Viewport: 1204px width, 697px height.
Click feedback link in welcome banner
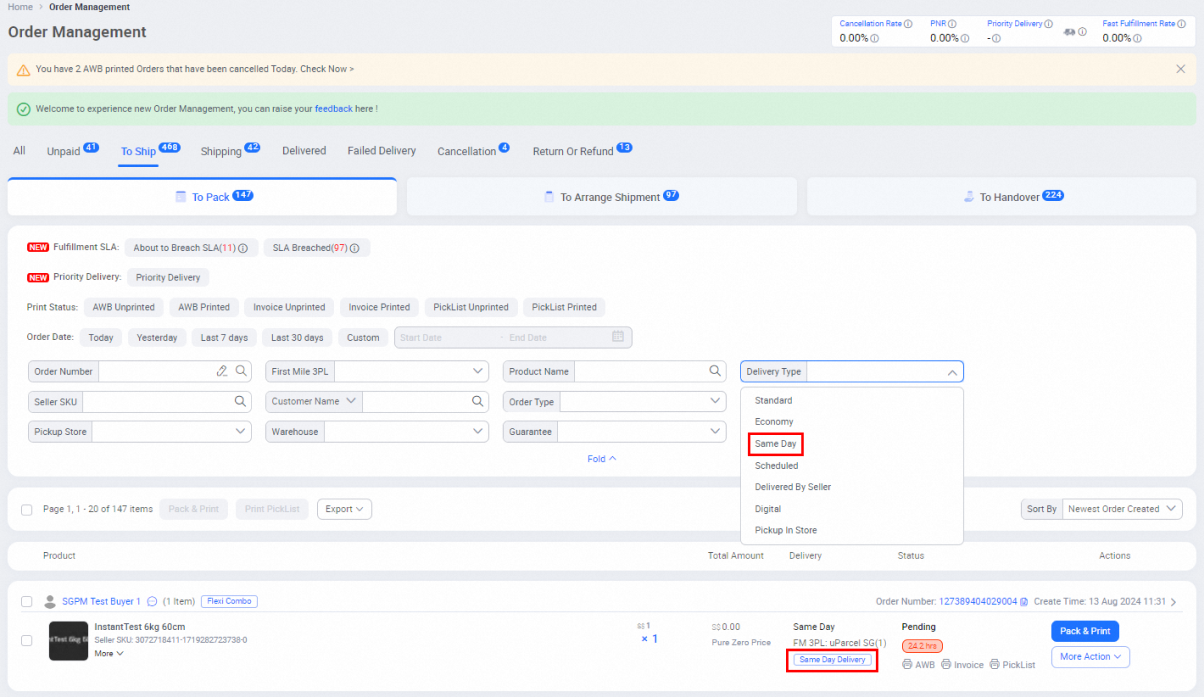pos(333,108)
